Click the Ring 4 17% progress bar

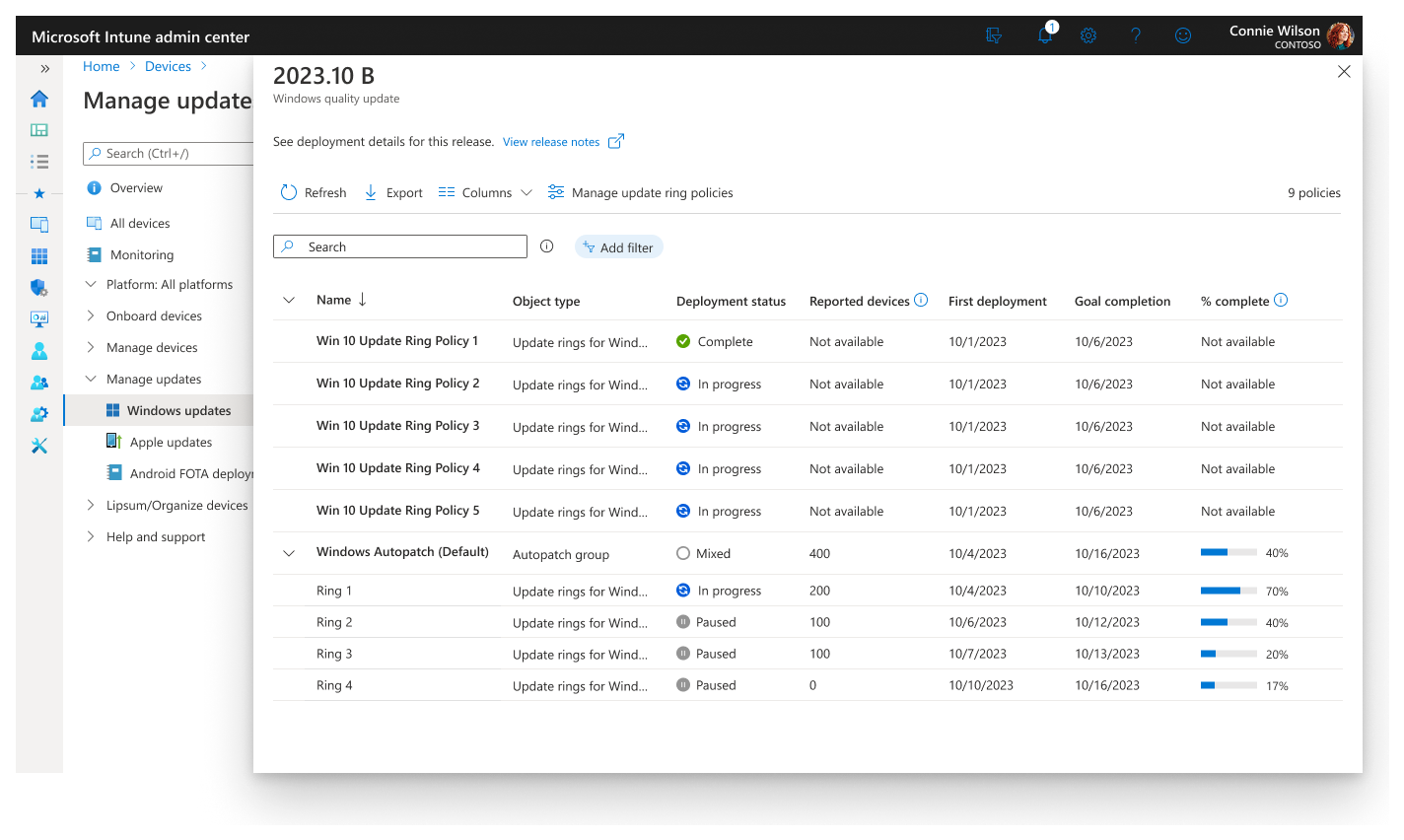(x=1228, y=685)
